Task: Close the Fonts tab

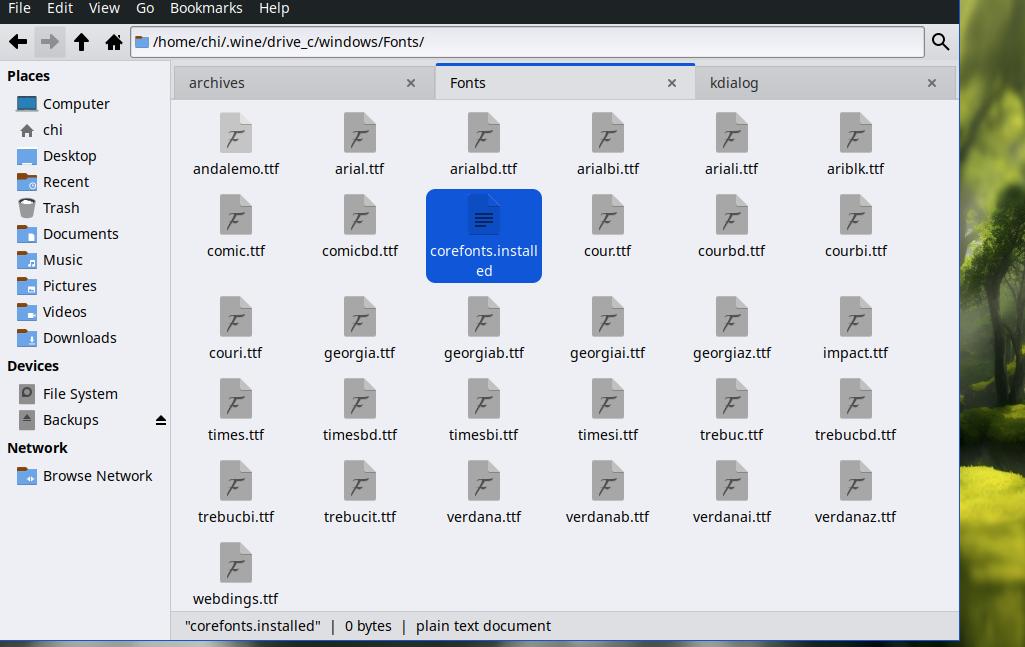Action: pyautogui.click(x=671, y=83)
